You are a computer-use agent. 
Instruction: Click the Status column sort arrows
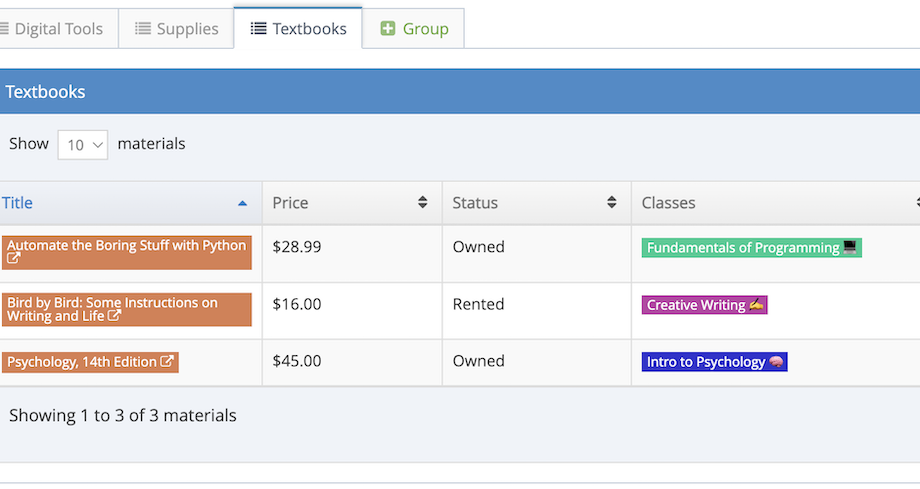tap(611, 203)
